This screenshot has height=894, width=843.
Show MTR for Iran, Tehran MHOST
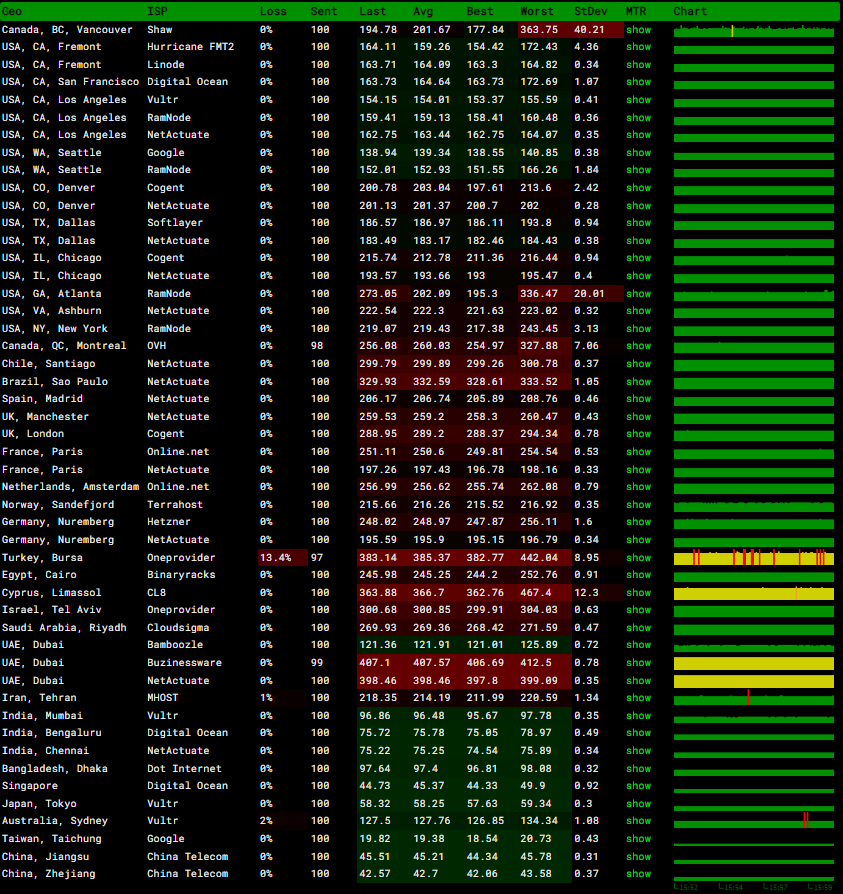click(x=638, y=698)
